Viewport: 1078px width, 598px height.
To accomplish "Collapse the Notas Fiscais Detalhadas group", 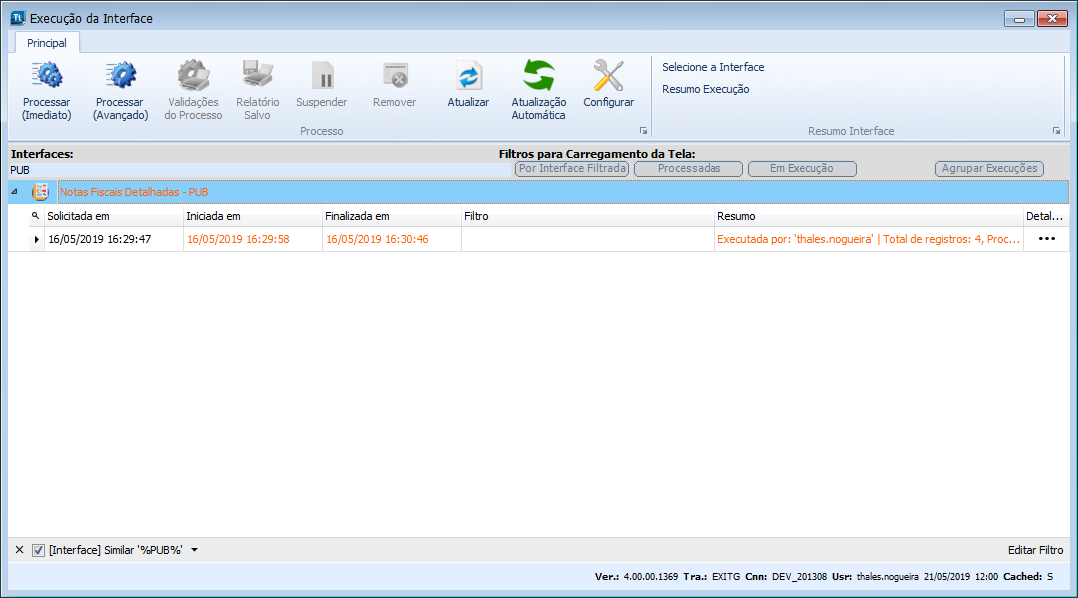I will (14, 191).
